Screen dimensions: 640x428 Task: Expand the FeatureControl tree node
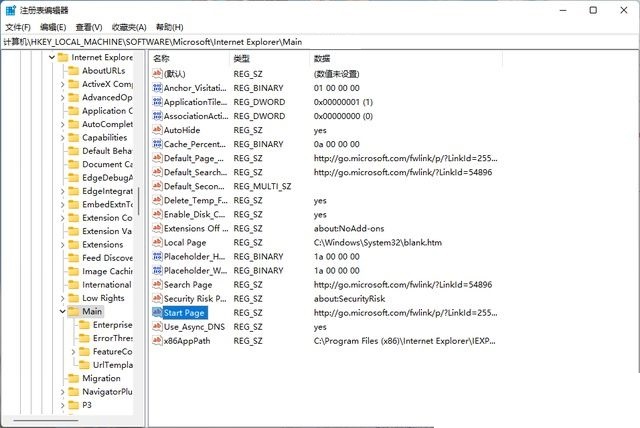(x=73, y=352)
